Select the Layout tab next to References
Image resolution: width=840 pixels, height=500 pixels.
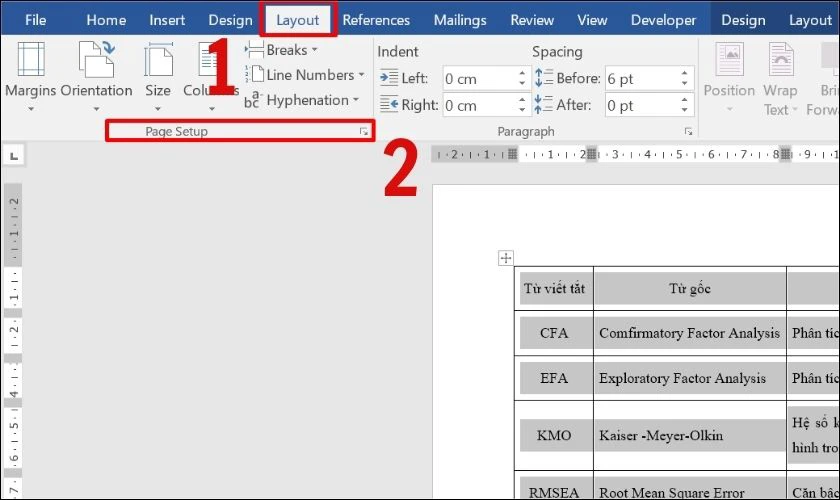[298, 20]
